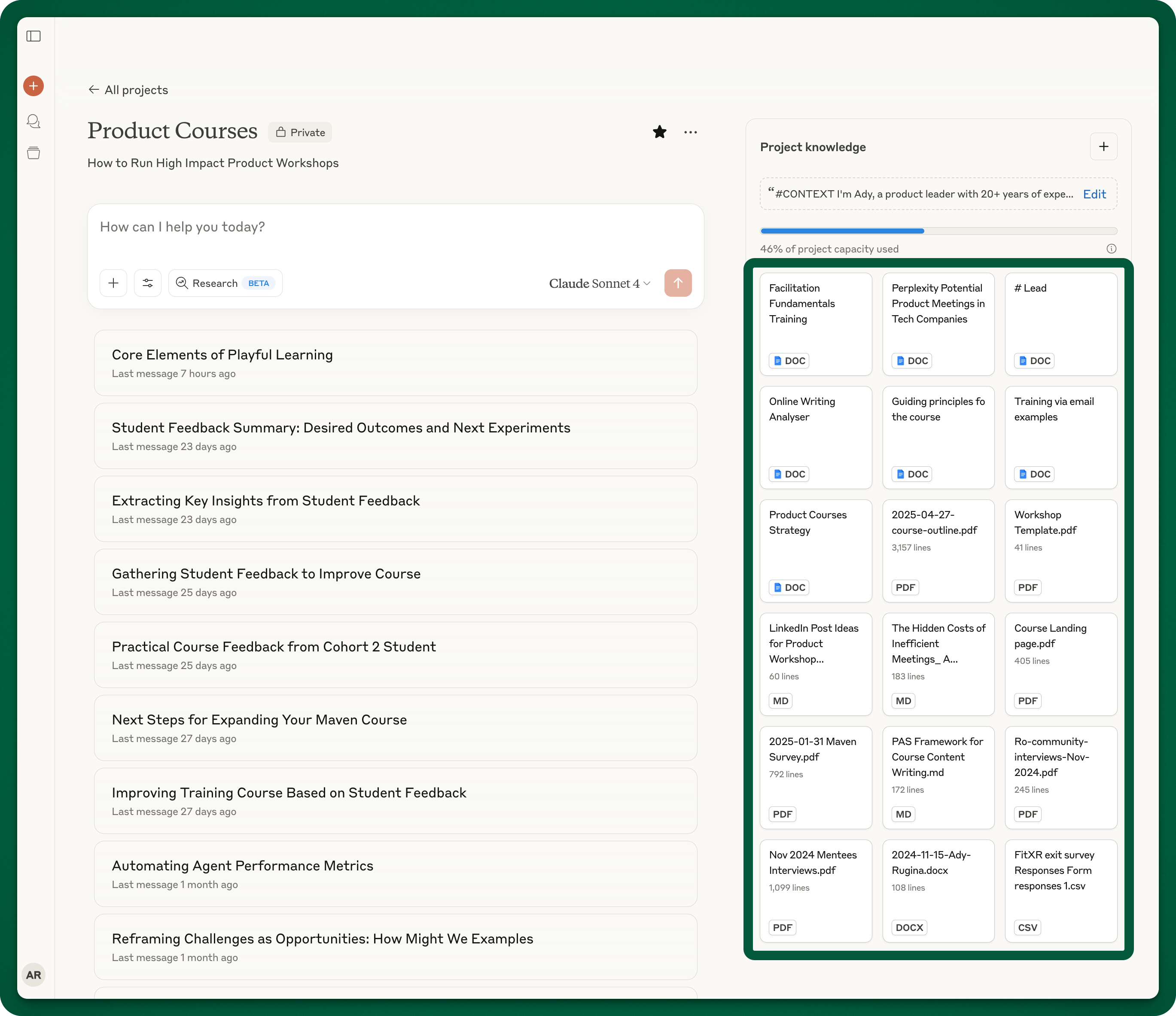This screenshot has height=1016, width=1176.
Task: Open AR user profile menu
Action: (x=34, y=975)
